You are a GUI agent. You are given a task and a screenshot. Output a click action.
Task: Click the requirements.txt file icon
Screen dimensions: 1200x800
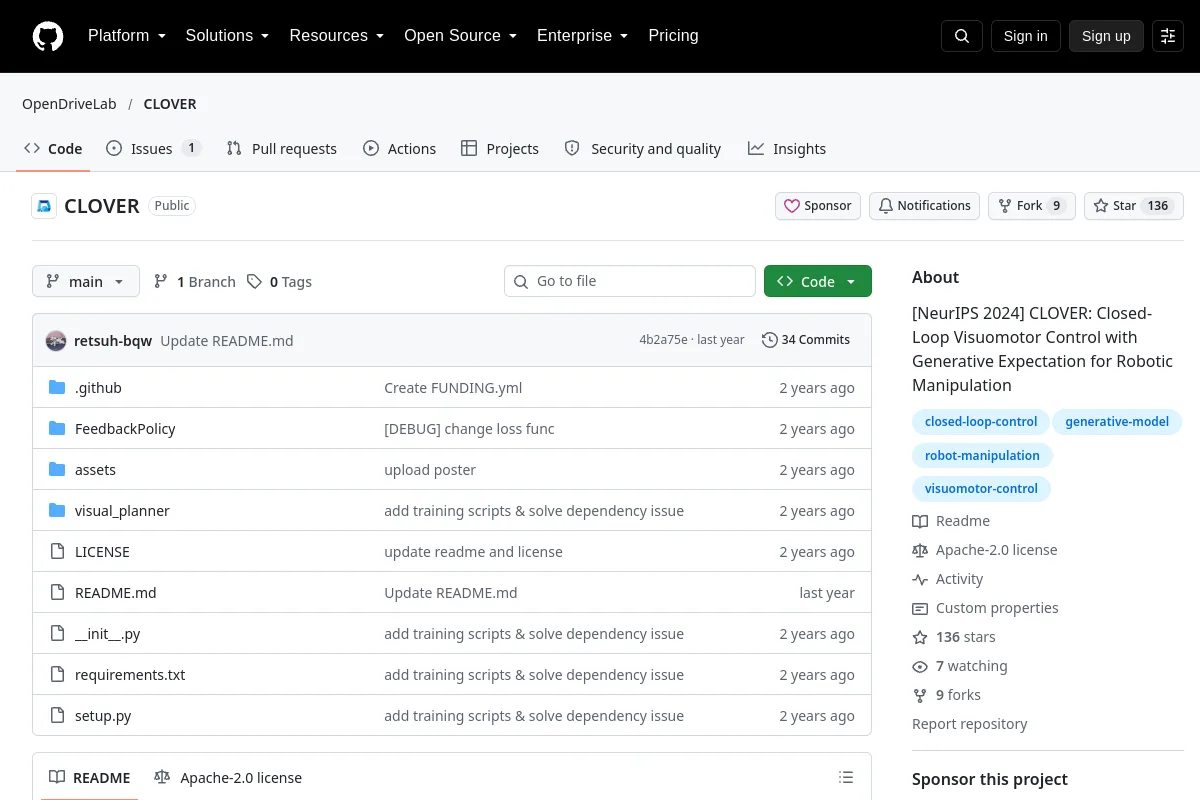click(57, 675)
